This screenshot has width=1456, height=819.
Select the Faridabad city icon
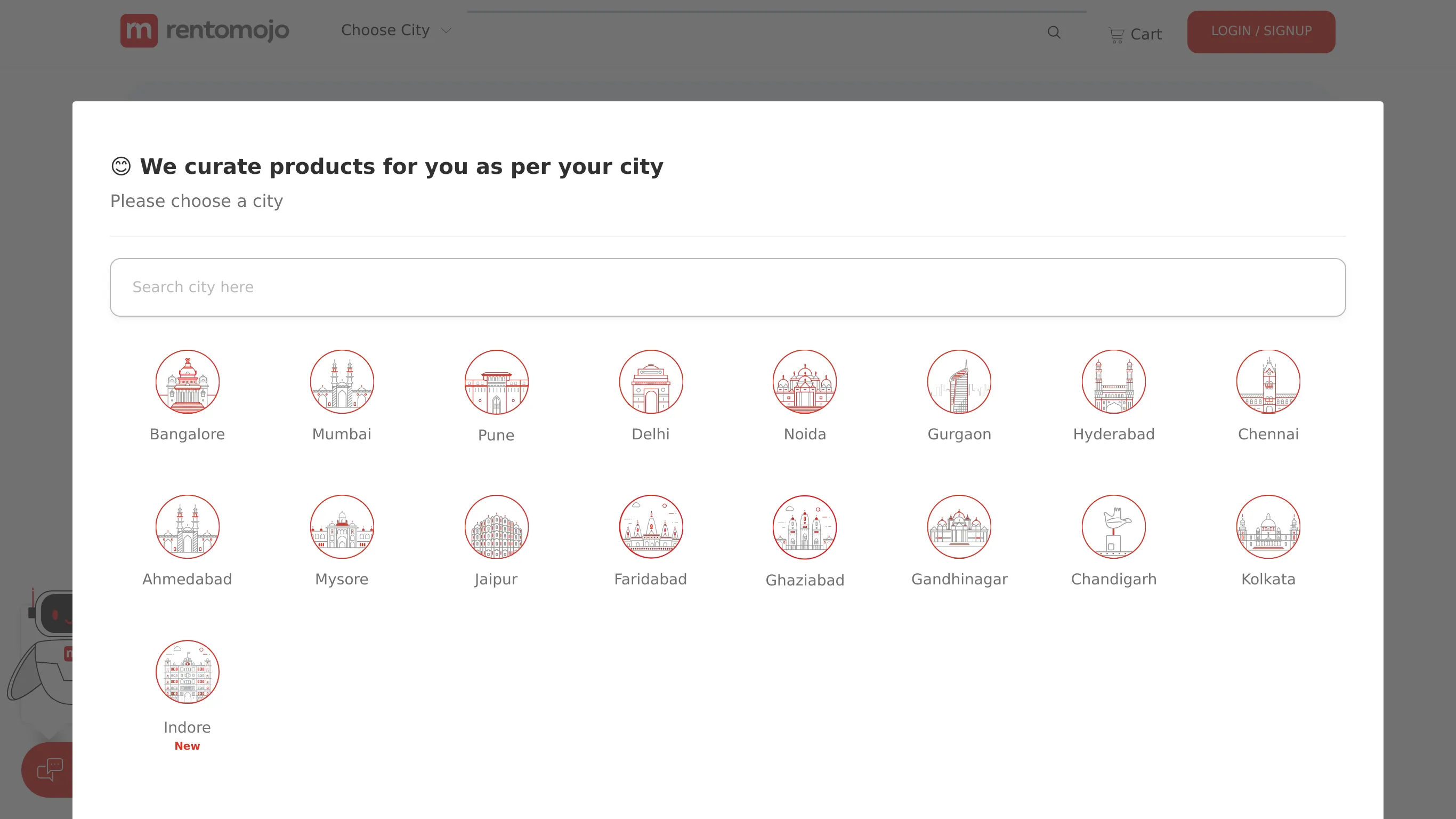651,527
